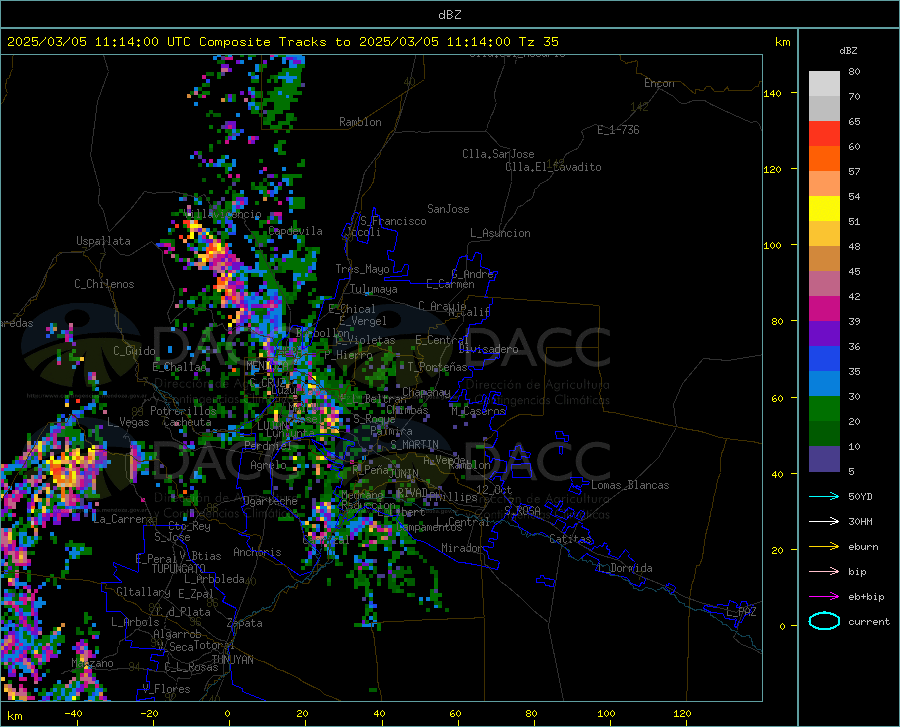Click the Divisadero map label
This screenshot has width=900, height=727.
pos(488,349)
